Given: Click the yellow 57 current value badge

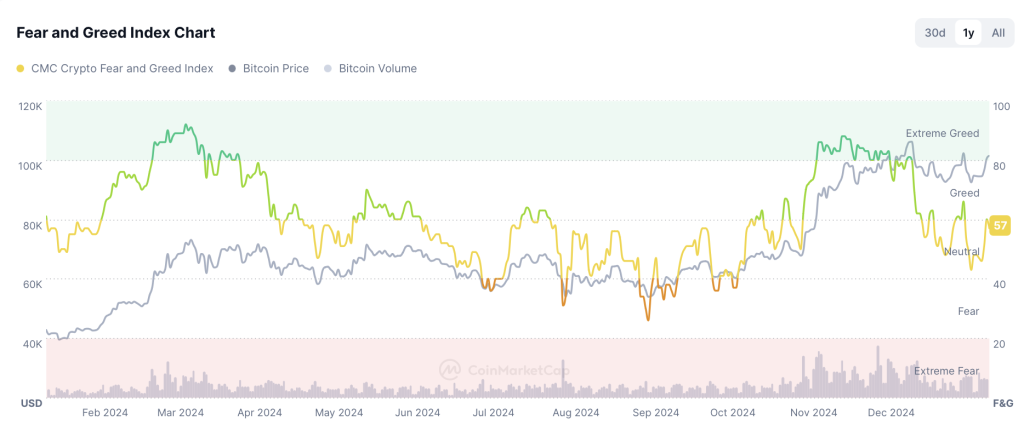Looking at the screenshot, I should (x=1000, y=227).
